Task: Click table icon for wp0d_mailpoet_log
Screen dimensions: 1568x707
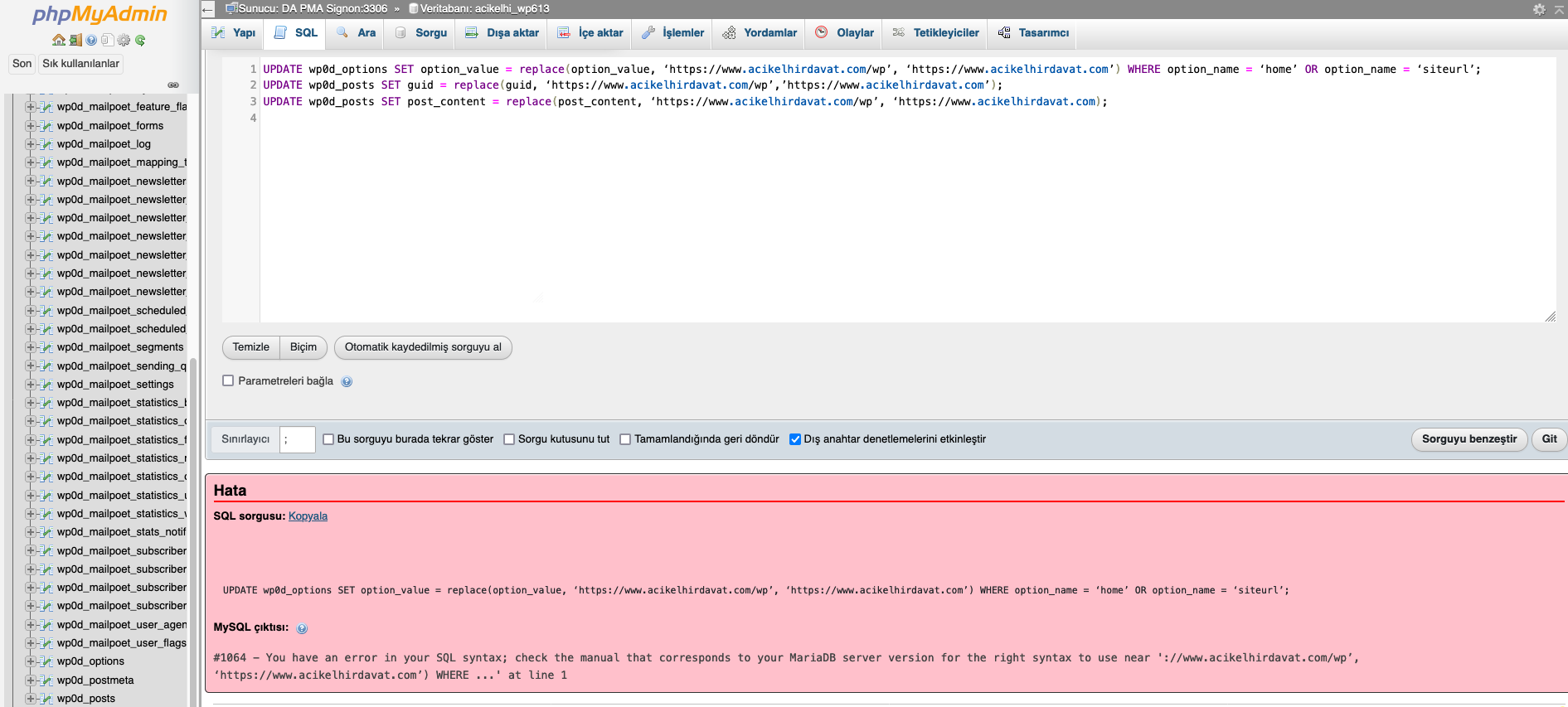Action: pyautogui.click(x=46, y=144)
